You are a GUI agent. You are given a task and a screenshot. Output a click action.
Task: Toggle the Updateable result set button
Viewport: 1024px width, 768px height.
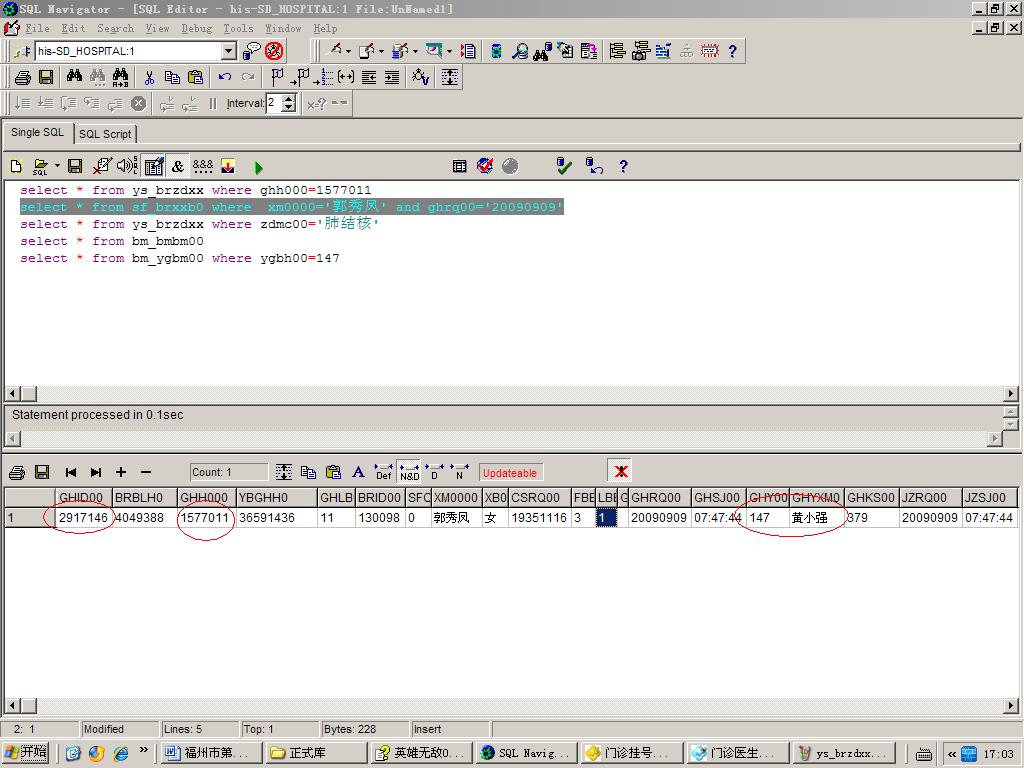(x=510, y=473)
